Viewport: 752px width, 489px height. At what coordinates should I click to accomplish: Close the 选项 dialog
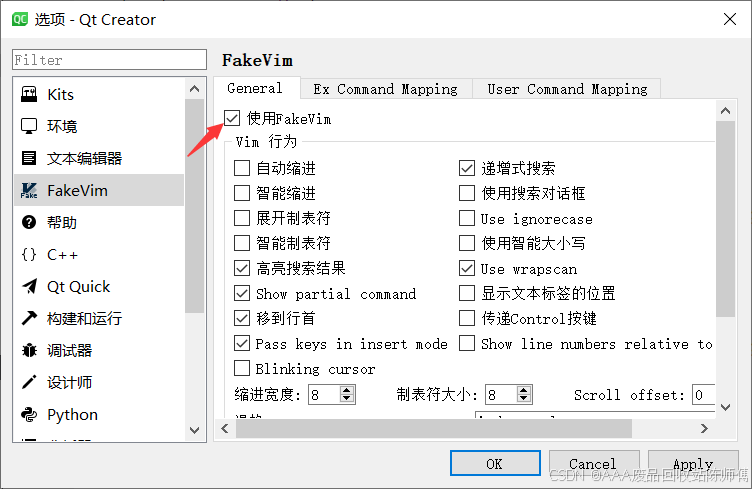click(x=729, y=20)
